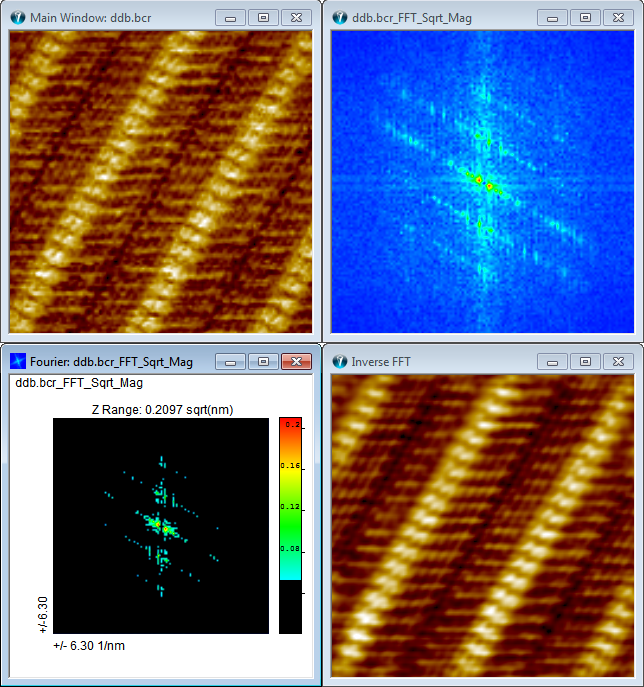Minimize the Main Window ddb.bcr
The width and height of the screenshot is (644, 687).
click(x=230, y=18)
